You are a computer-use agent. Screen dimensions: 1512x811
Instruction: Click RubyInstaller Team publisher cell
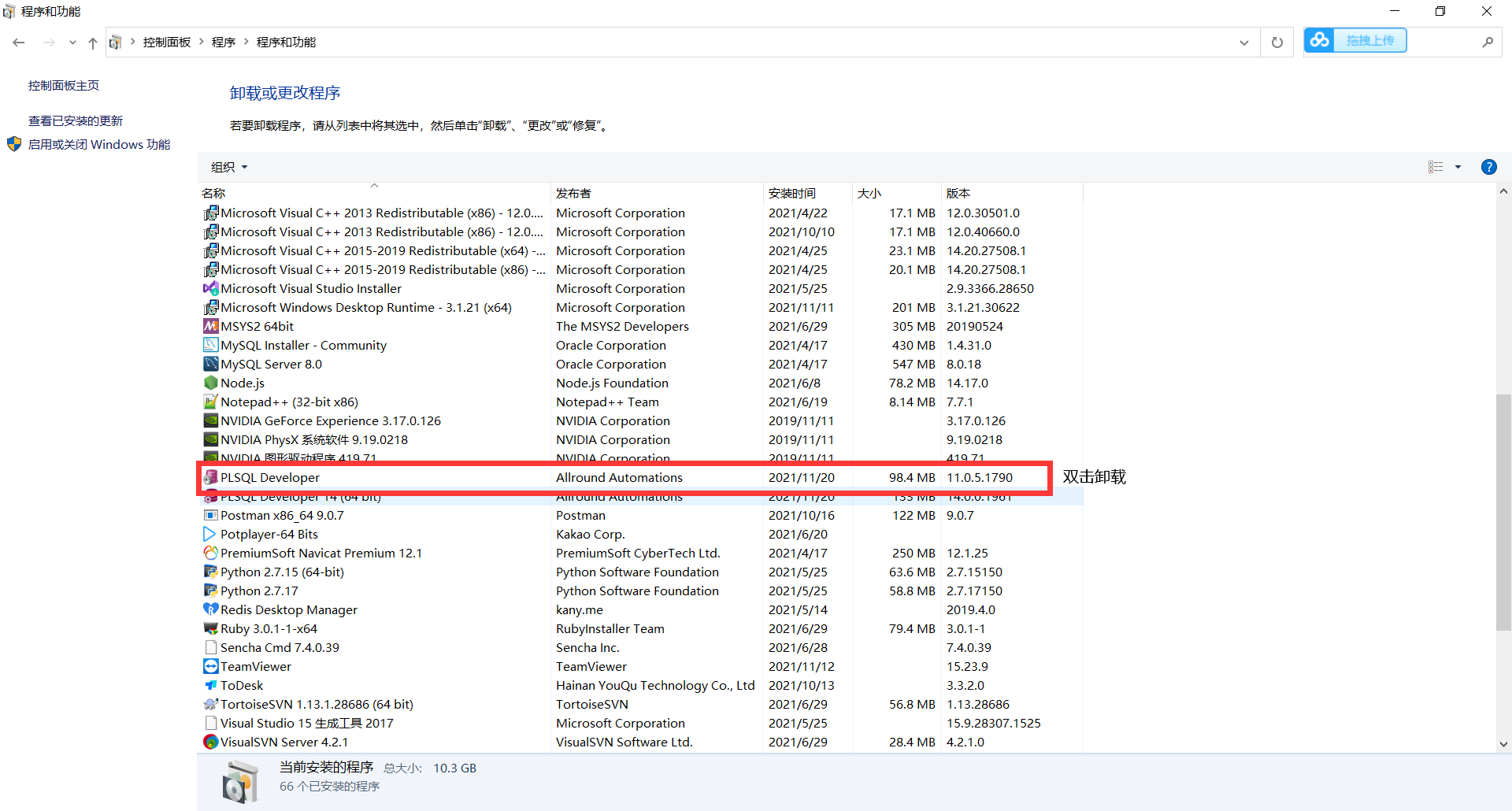tap(610, 628)
